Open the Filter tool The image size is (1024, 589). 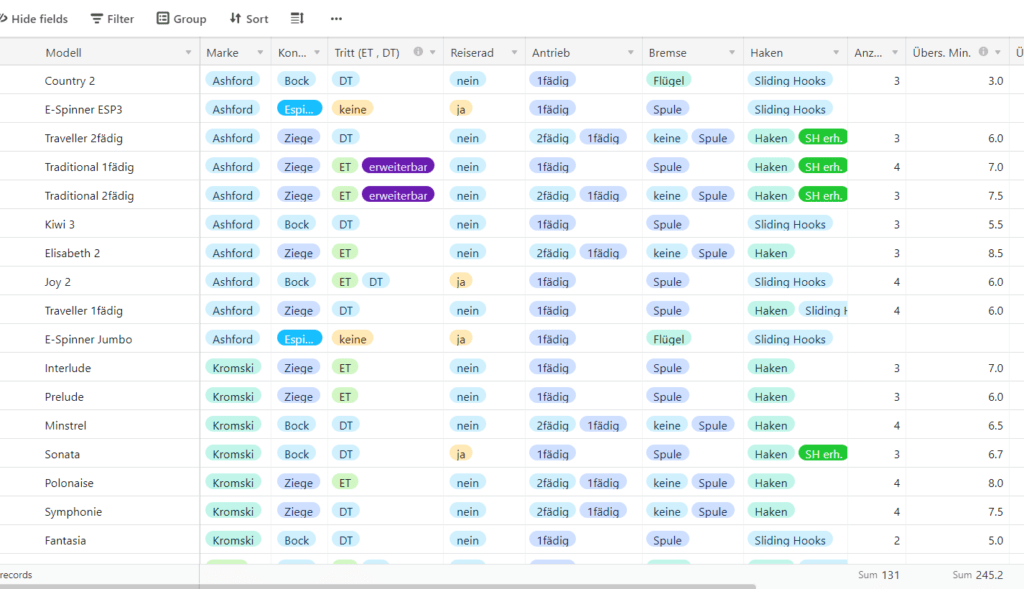[112, 19]
